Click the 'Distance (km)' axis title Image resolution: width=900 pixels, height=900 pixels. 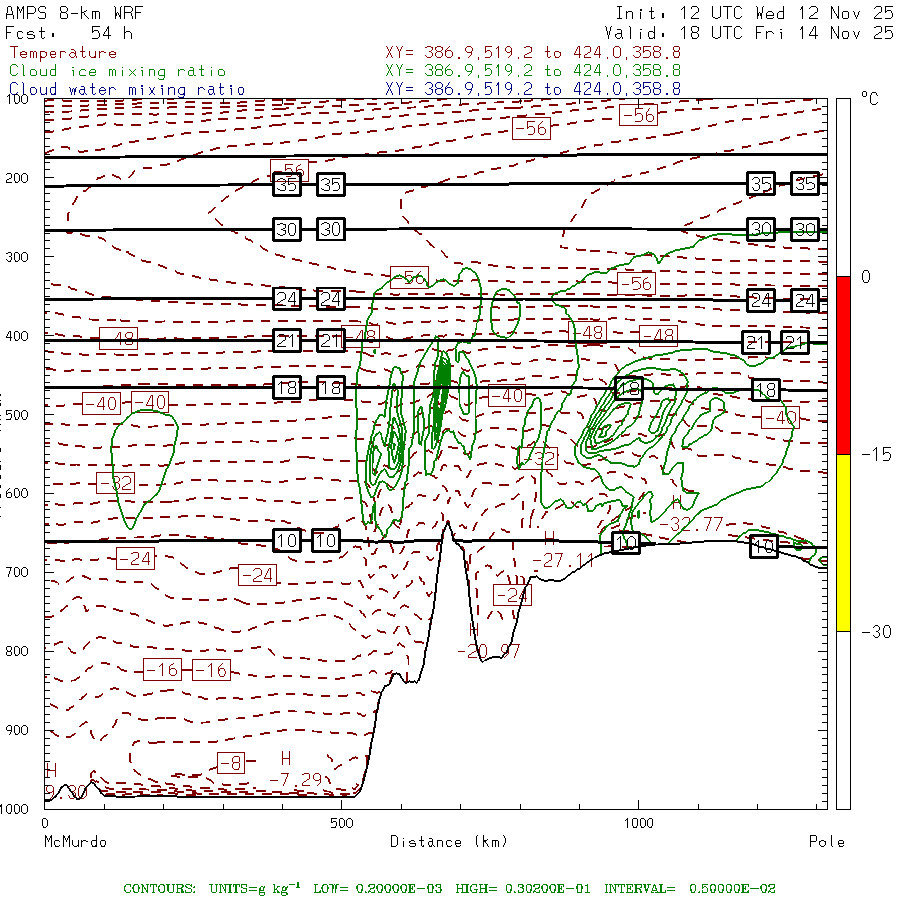pos(449,842)
